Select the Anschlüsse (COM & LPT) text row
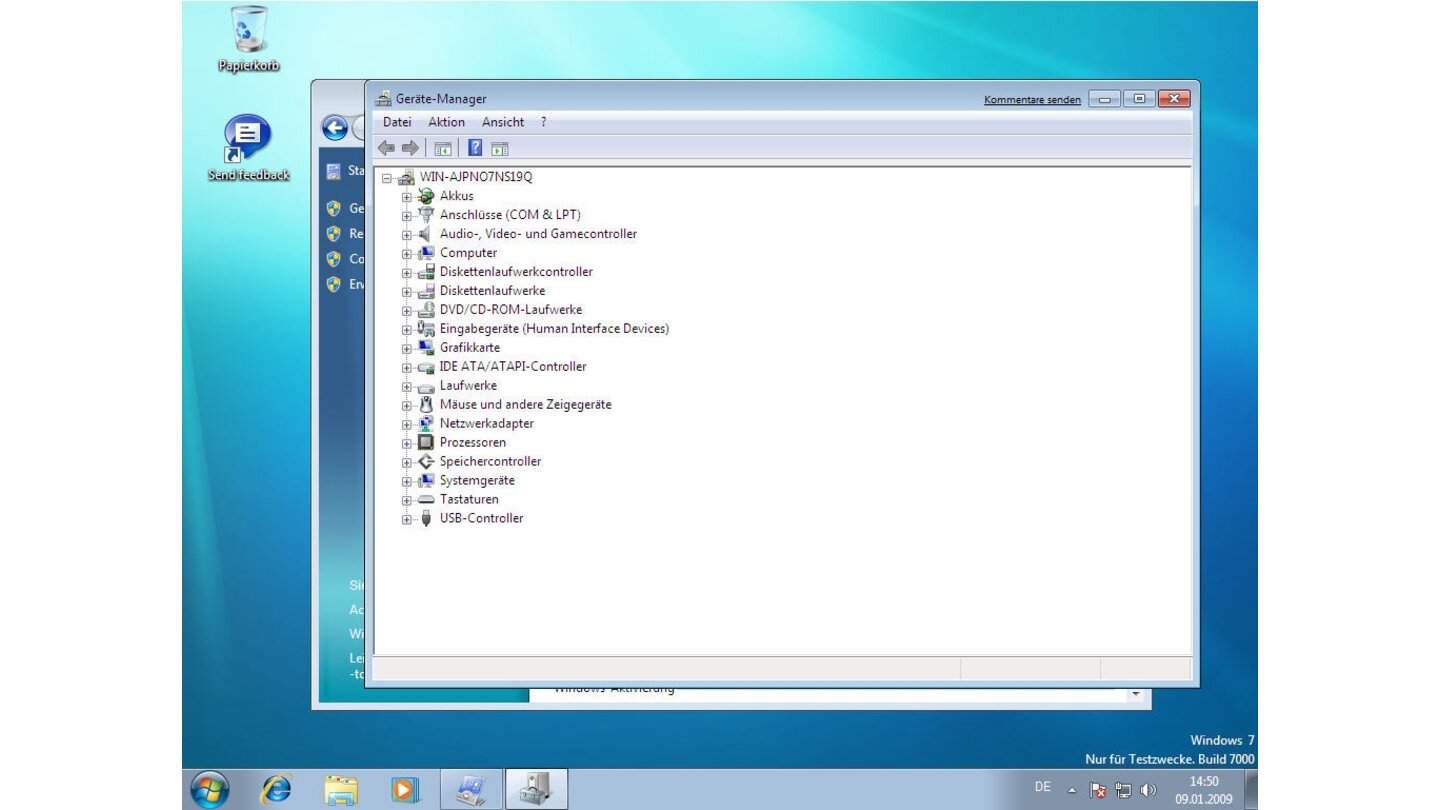1440x810 pixels. coord(510,215)
